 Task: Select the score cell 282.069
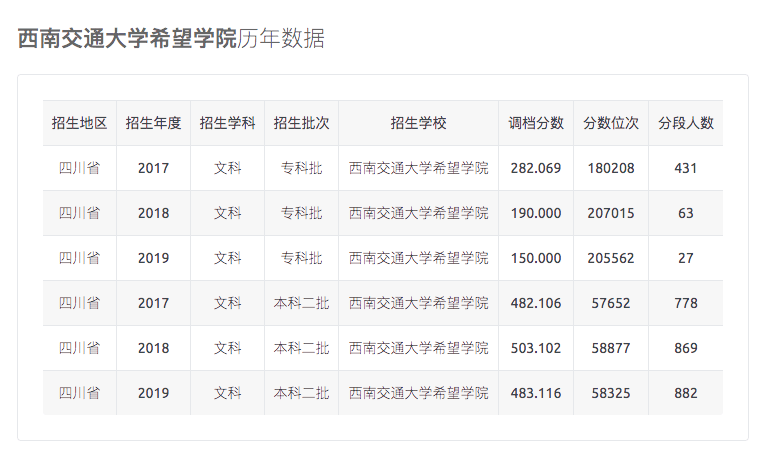point(536,168)
